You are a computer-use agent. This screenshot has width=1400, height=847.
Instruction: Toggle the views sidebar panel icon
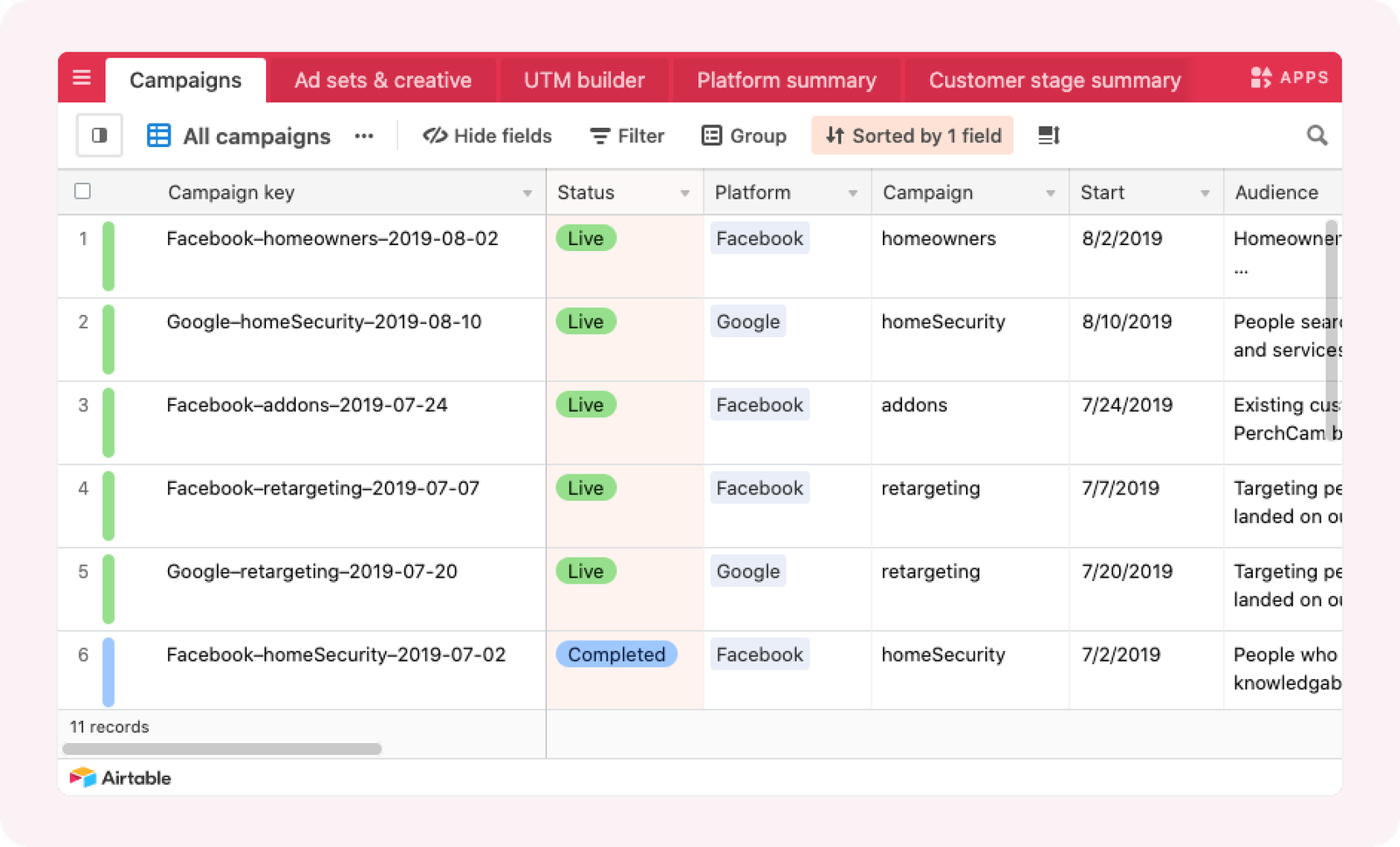tap(100, 136)
